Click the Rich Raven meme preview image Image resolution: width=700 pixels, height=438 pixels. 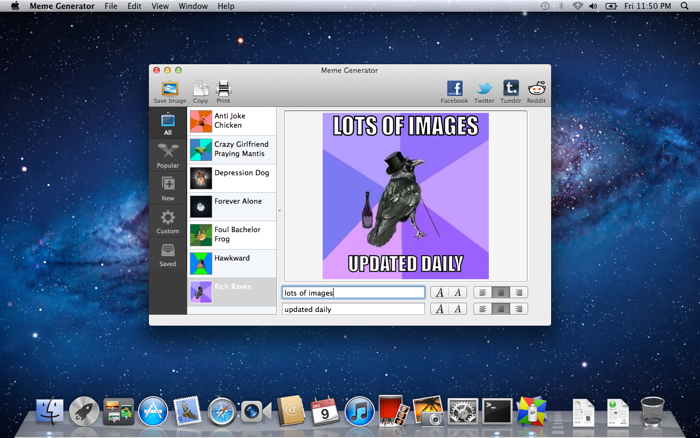(405, 196)
